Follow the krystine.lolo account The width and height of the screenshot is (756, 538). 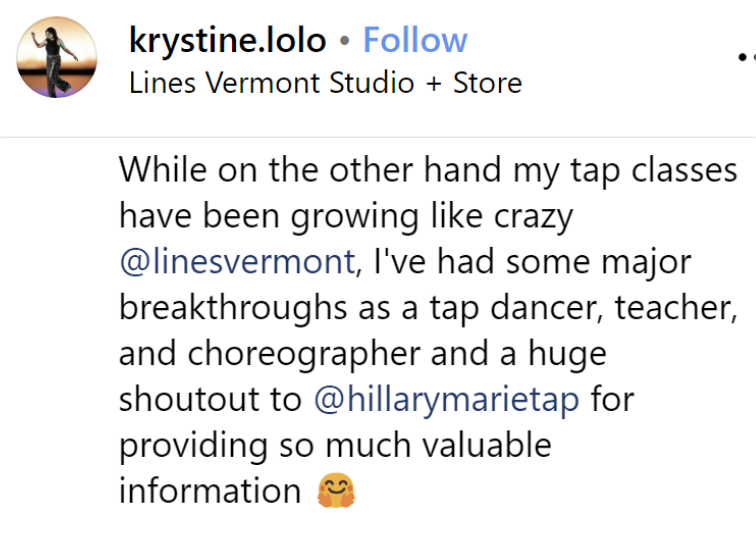point(414,40)
